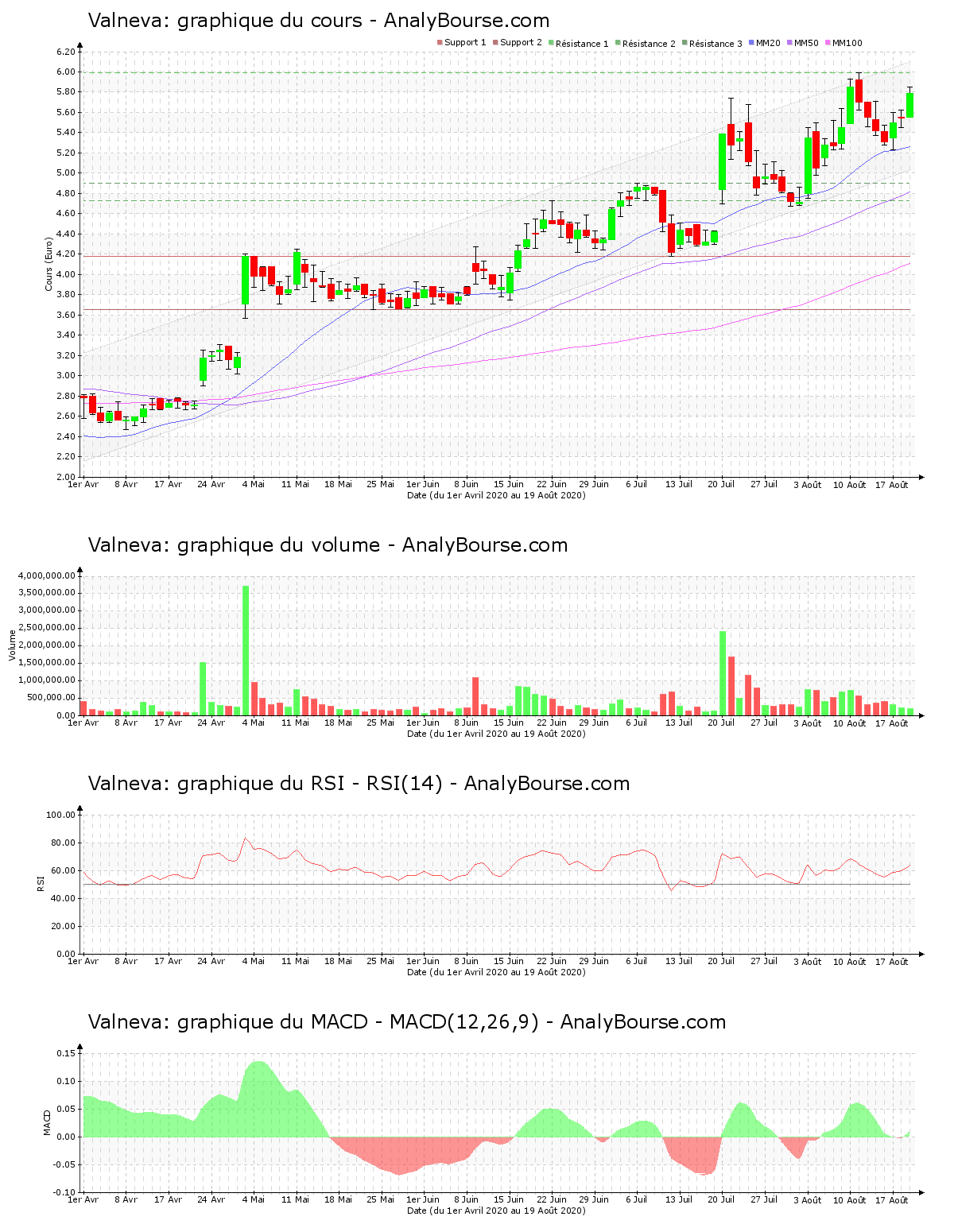Click the 4.20 value on the price axis
Viewport: 954px width, 1232px height.
coord(66,254)
